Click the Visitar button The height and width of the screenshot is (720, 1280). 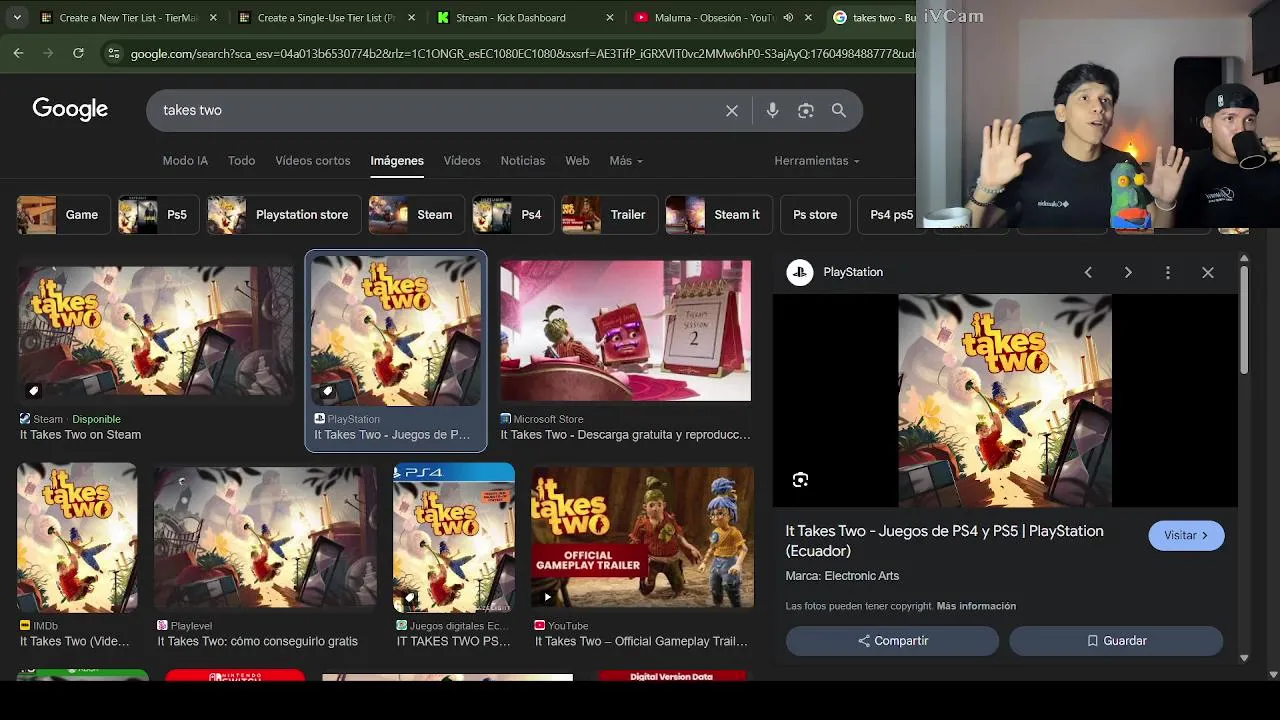click(x=1186, y=535)
